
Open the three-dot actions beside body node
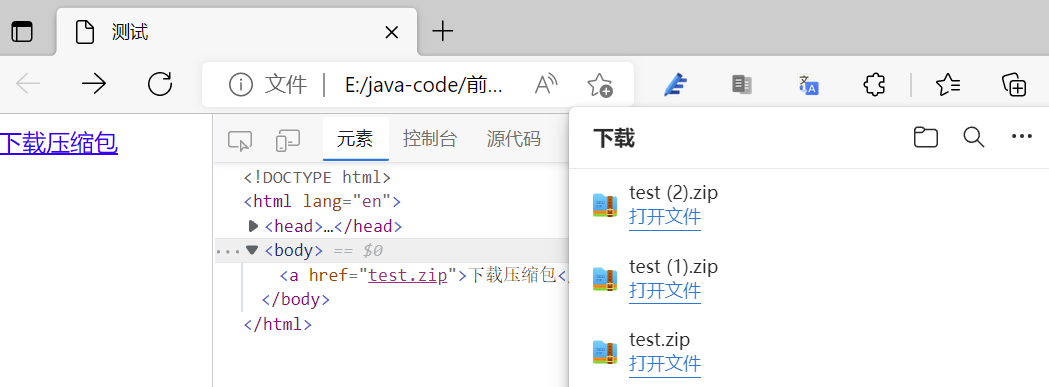point(228,252)
